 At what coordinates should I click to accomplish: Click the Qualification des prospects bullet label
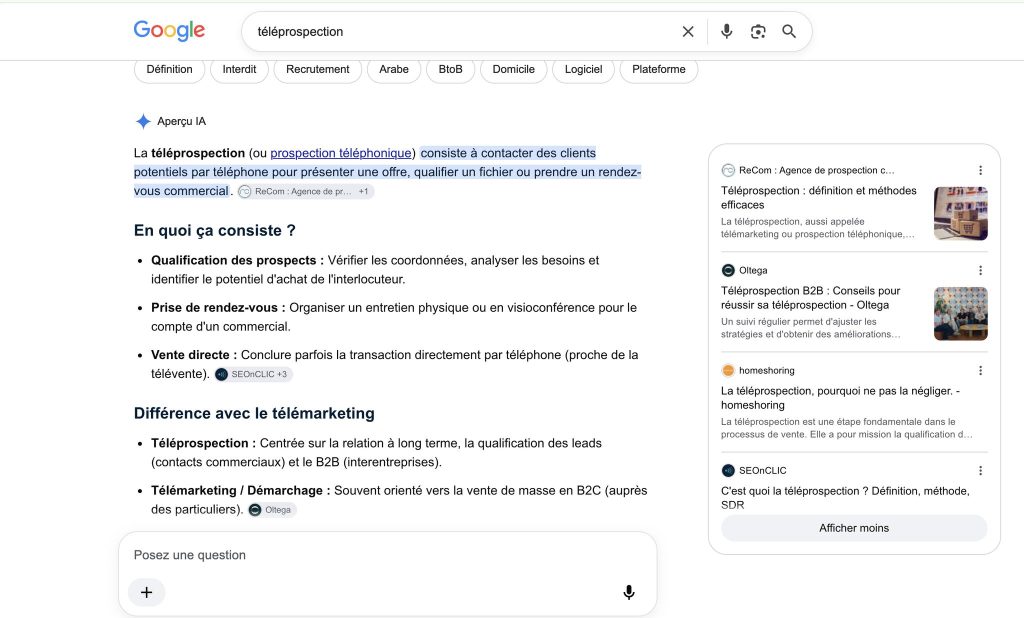tap(237, 260)
